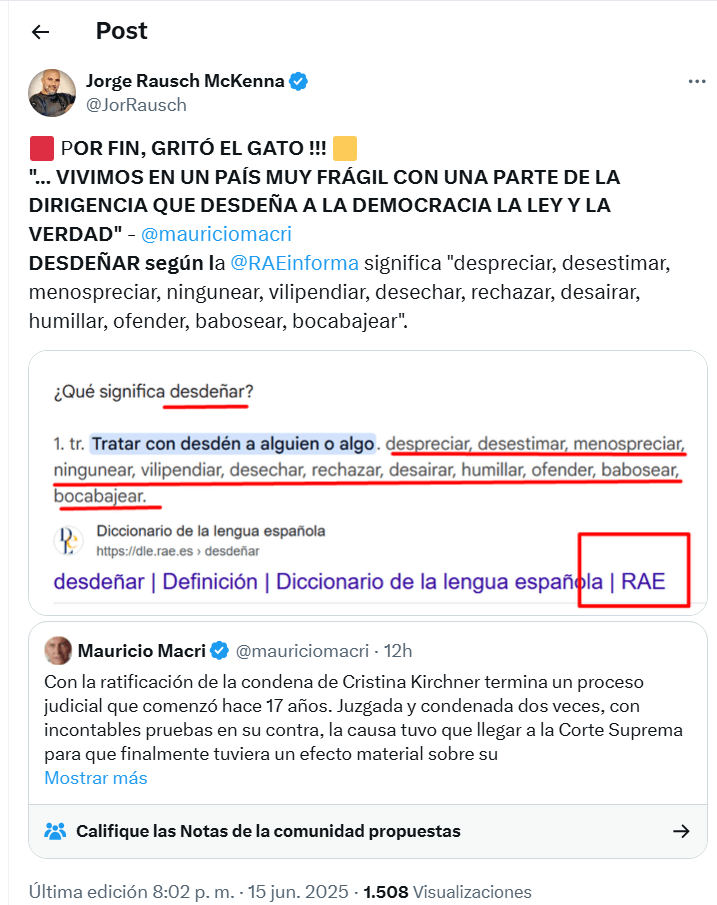View edit history via Última edición
717x905 pixels.
(132, 892)
